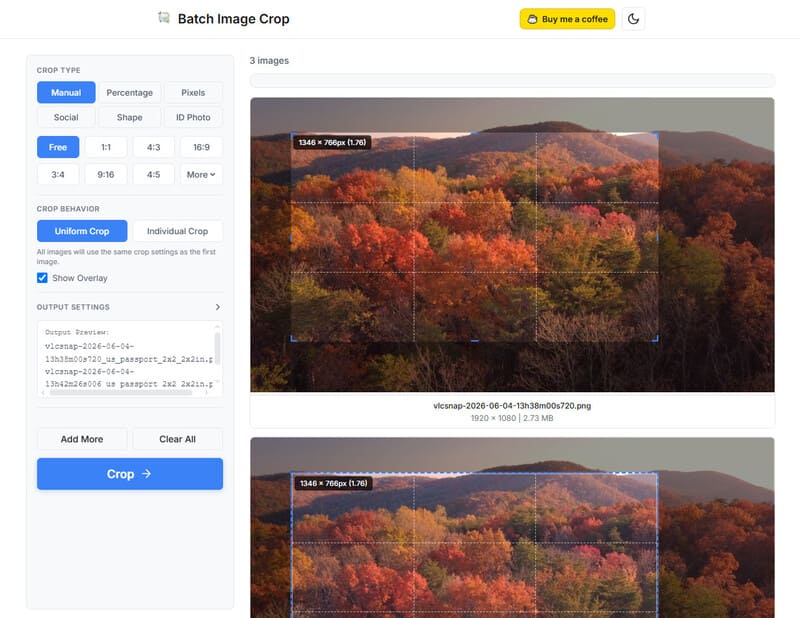Click the 1920 × 1080 | 2.73 MB info text
This screenshot has height=618, width=800.
(x=512, y=418)
